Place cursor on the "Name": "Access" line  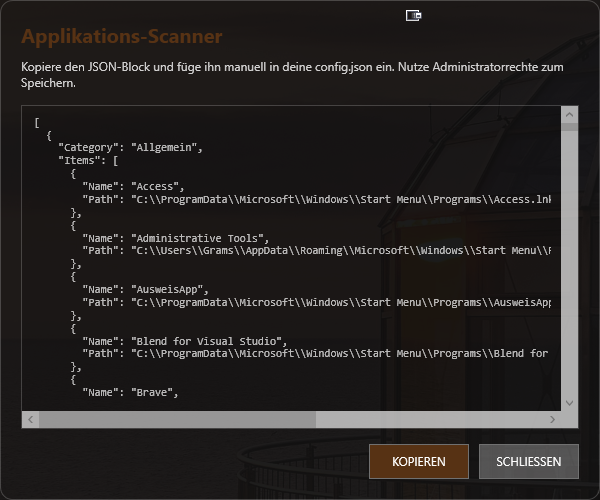134,186
